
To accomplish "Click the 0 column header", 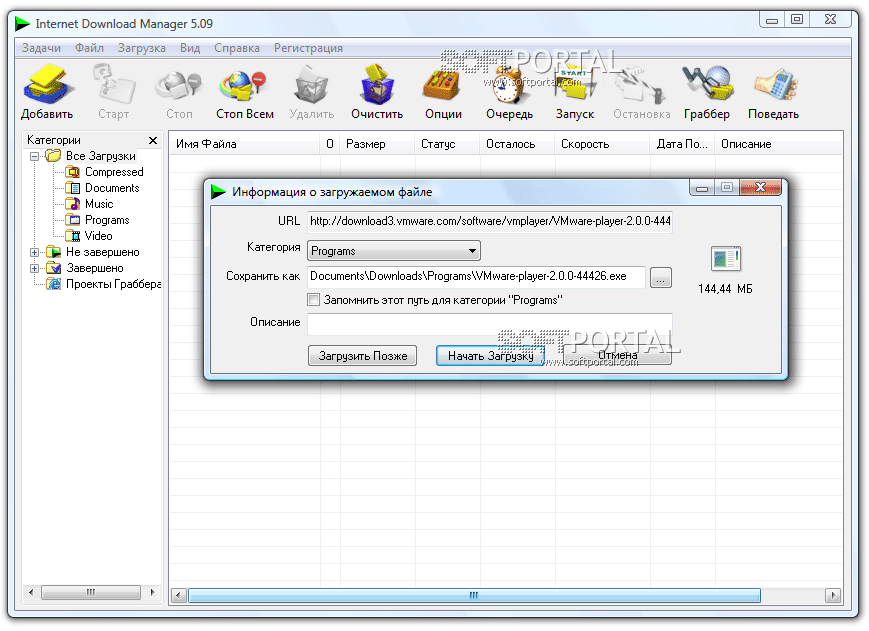I will (x=330, y=144).
